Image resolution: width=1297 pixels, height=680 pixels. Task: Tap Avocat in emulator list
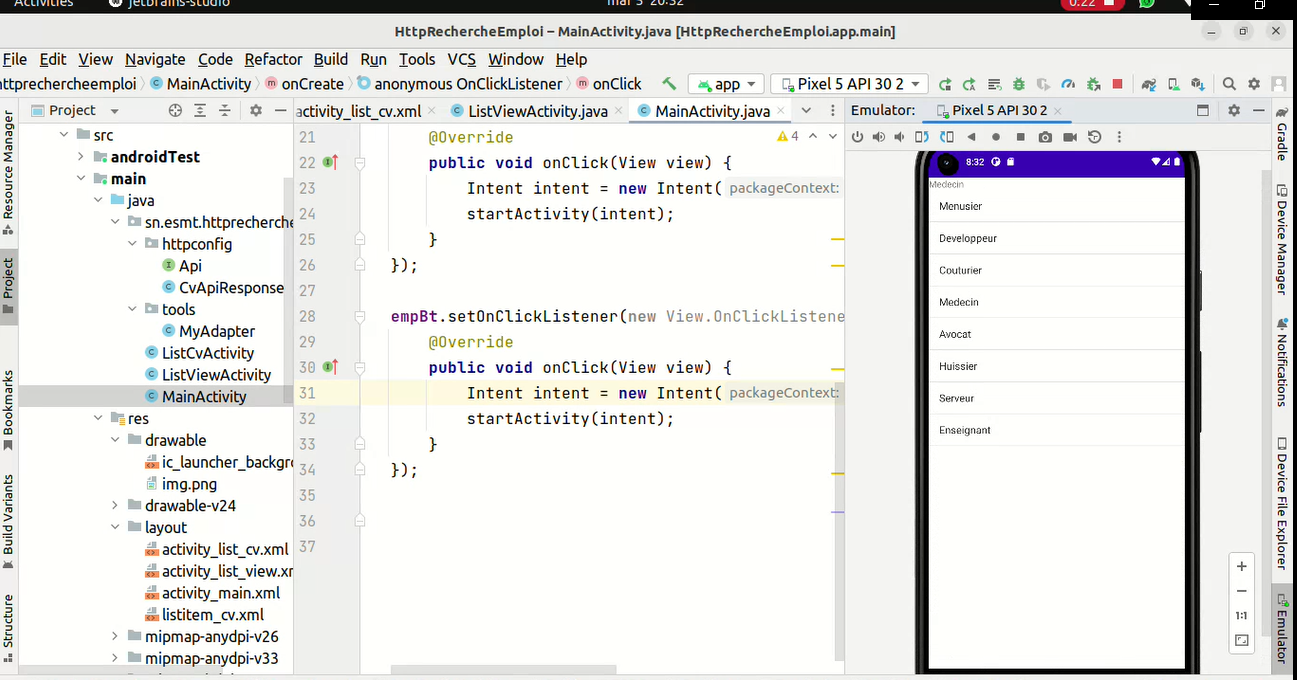click(1057, 334)
